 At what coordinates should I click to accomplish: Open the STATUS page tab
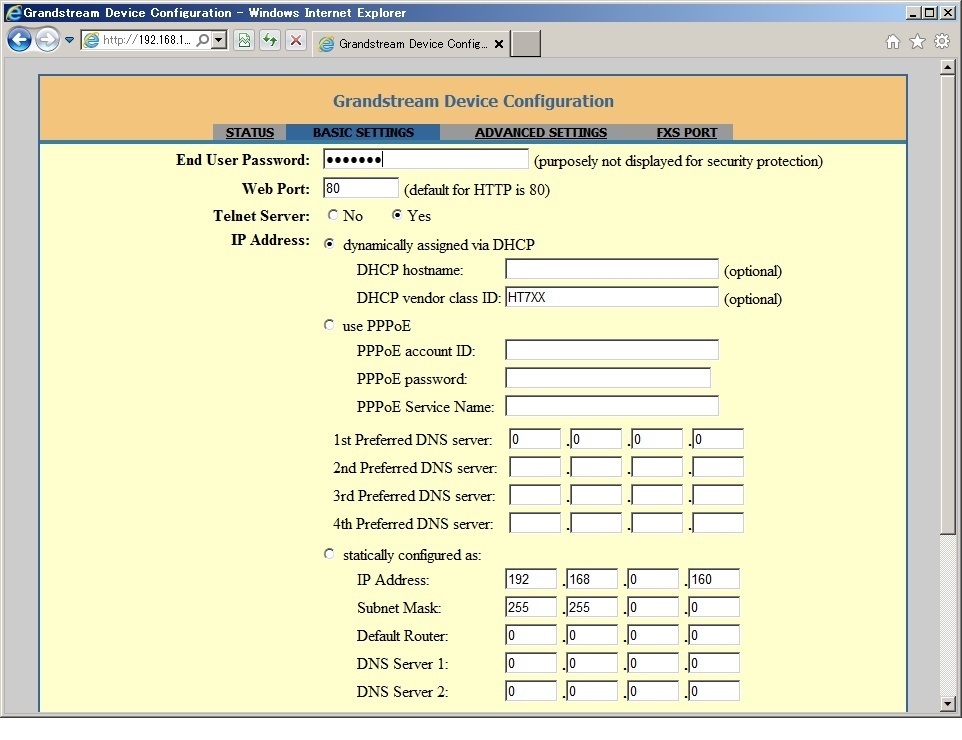(x=250, y=133)
